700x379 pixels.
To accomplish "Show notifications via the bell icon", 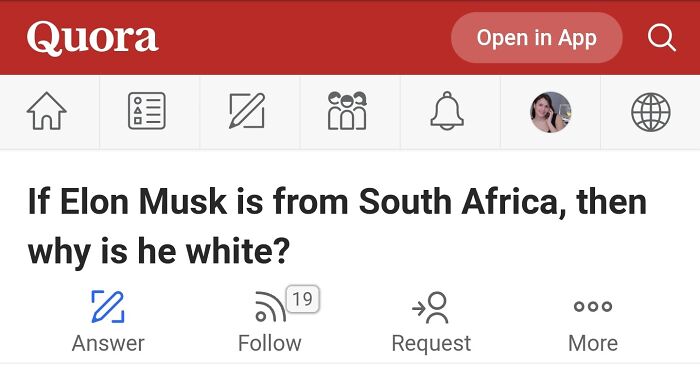I will coord(447,111).
